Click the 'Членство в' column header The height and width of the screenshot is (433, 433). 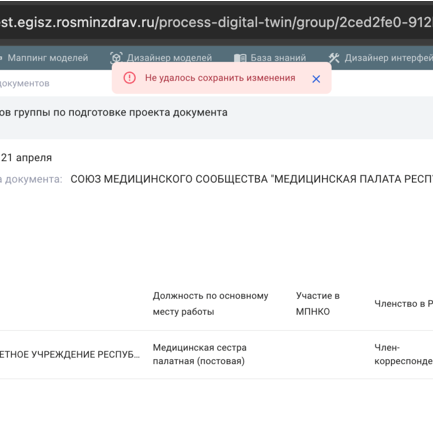403,304
